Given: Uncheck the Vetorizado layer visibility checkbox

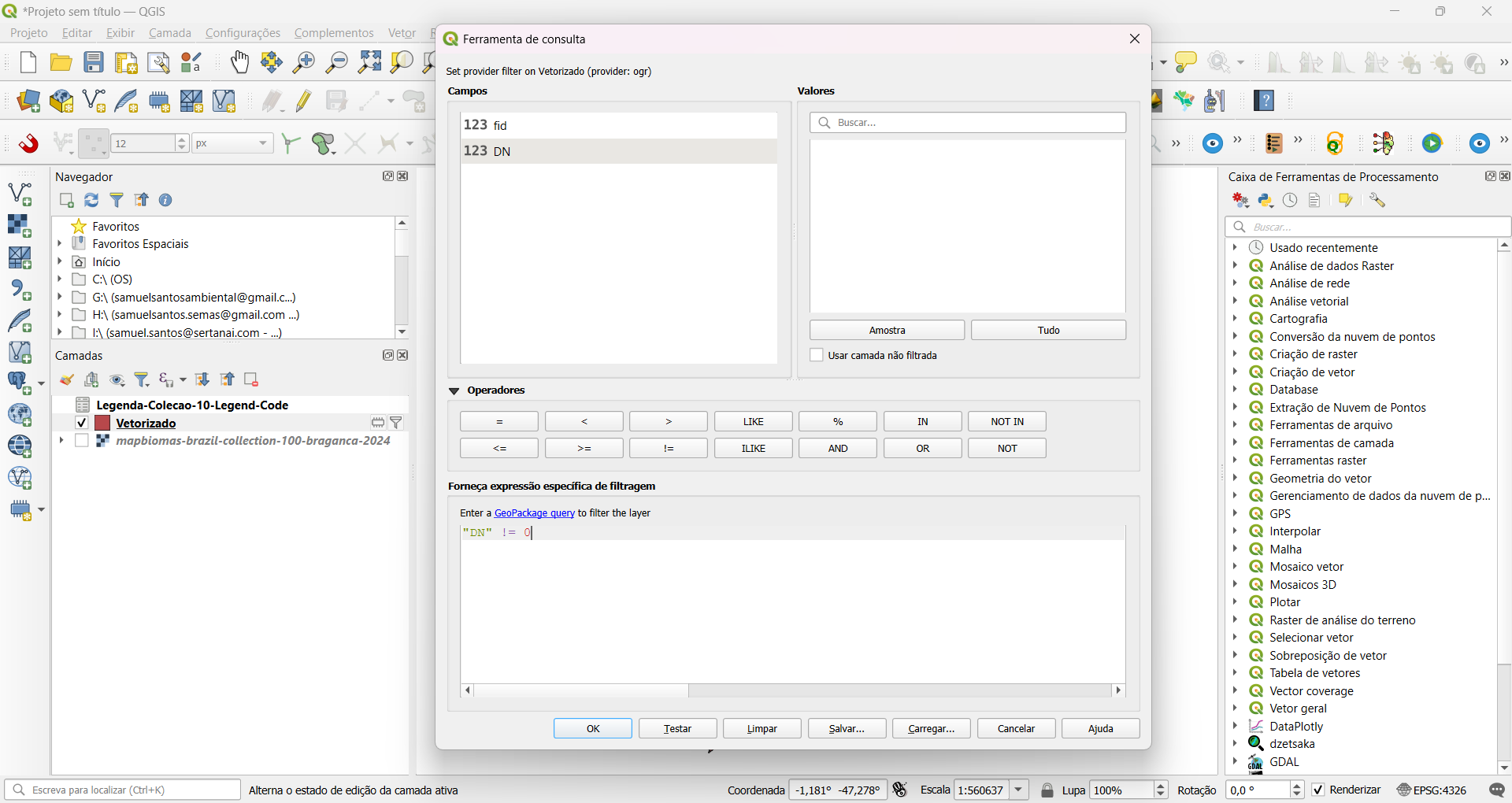Looking at the screenshot, I should tap(81, 423).
